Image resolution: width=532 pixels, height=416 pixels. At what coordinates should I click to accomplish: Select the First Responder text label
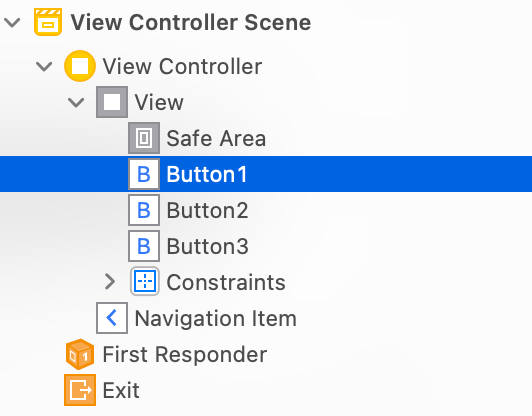[x=185, y=355]
